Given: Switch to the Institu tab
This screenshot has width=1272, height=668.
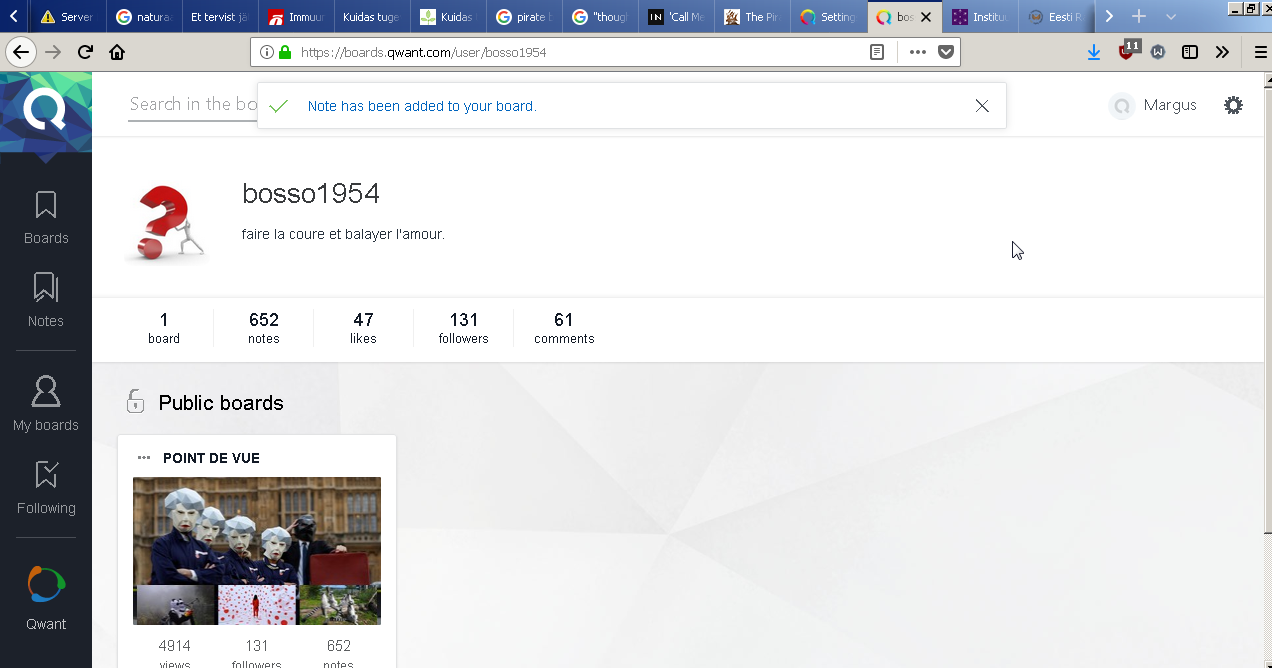Looking at the screenshot, I should [980, 17].
